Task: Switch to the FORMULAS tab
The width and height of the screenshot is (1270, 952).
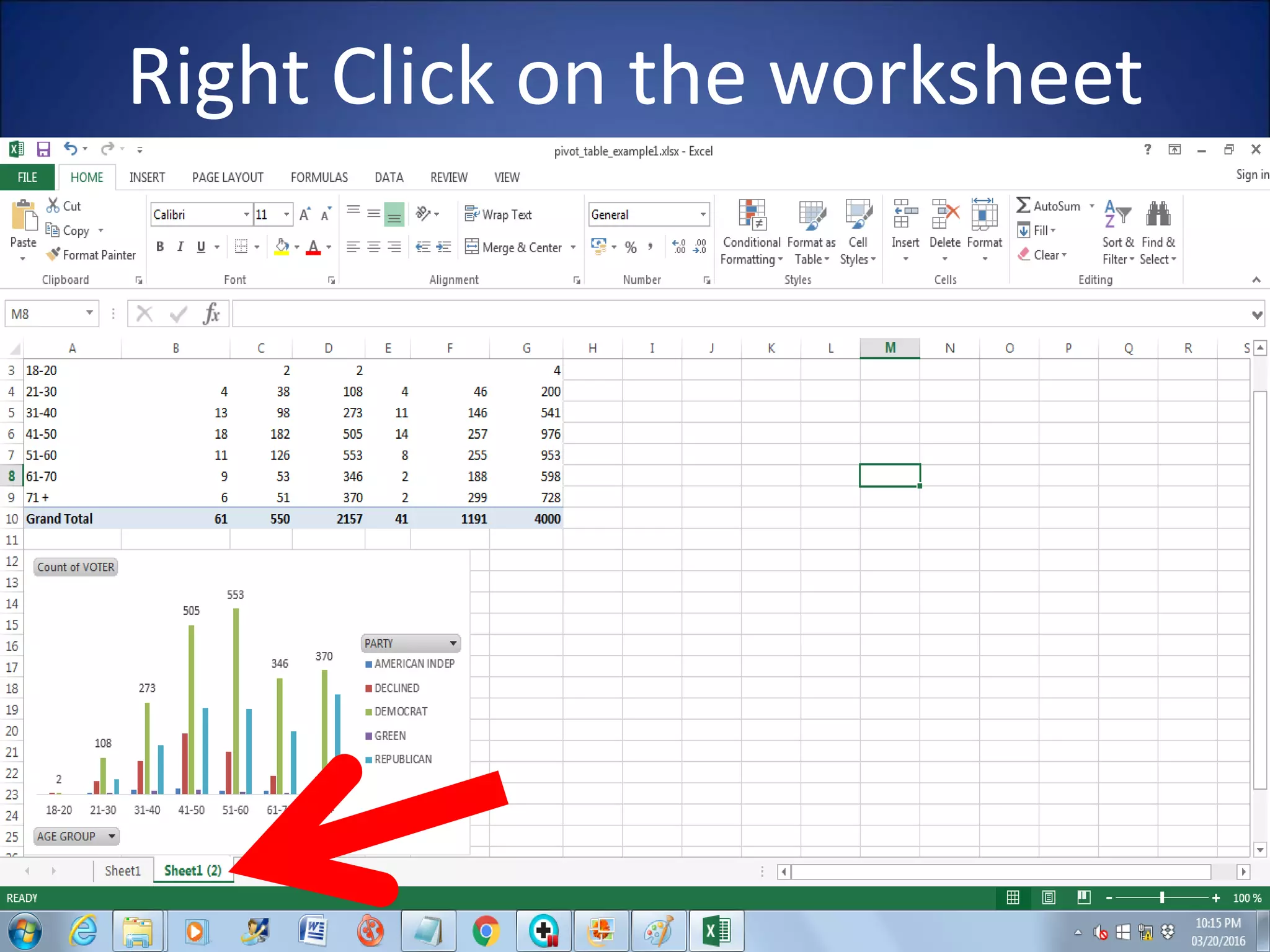Action: [319, 177]
